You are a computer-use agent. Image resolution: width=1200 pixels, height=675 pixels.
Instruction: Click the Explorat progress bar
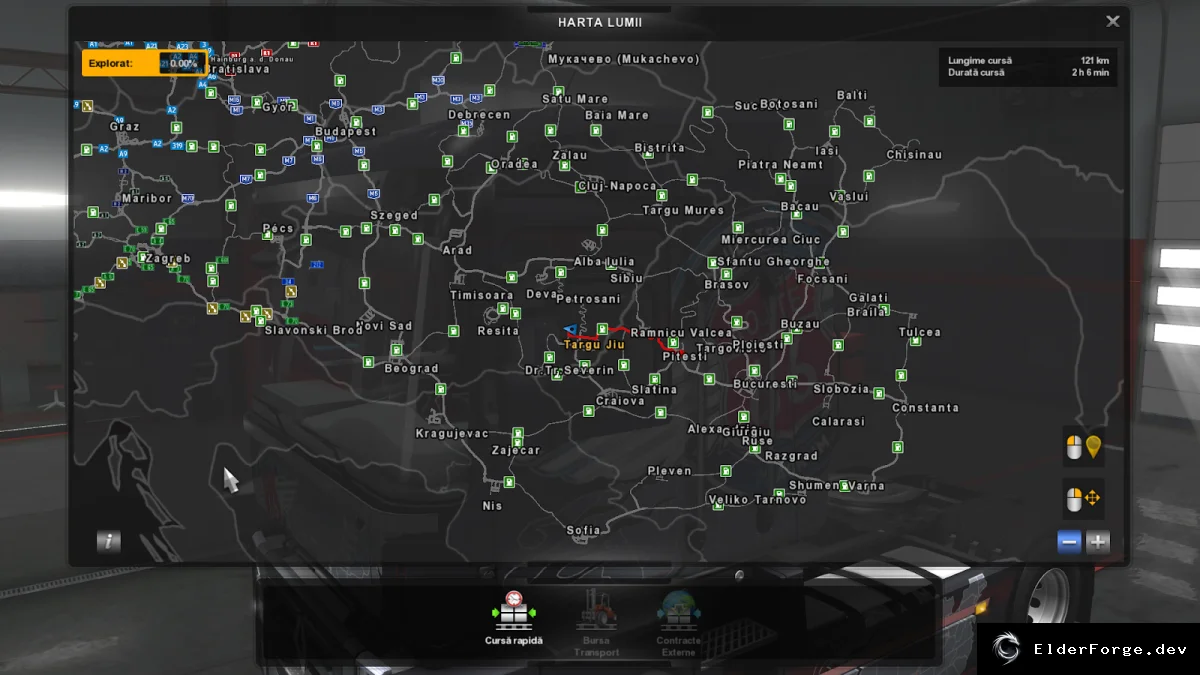(145, 63)
